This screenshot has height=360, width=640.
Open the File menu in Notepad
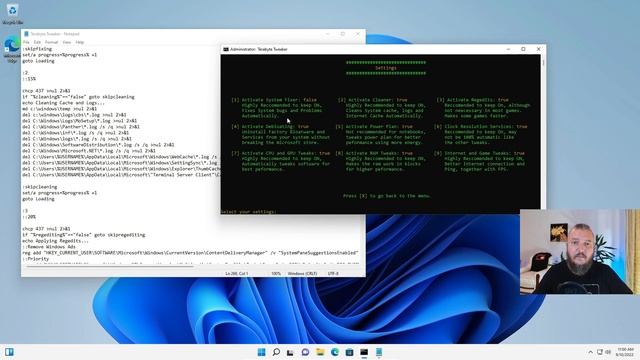click(26, 42)
